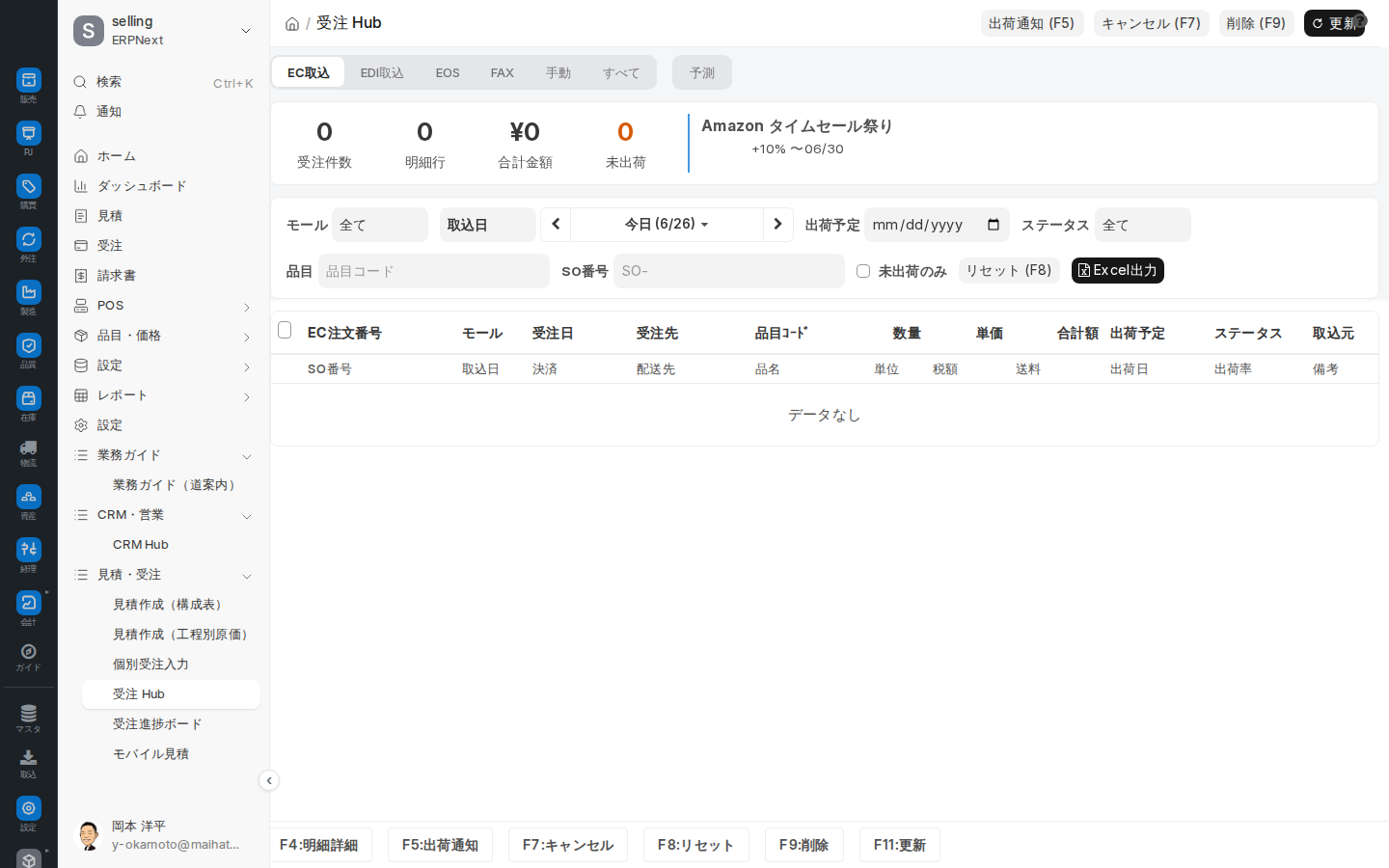This screenshot has height=868, width=1389.
Task: Click the 削除 (F9) top button
Action: [x=1257, y=23]
